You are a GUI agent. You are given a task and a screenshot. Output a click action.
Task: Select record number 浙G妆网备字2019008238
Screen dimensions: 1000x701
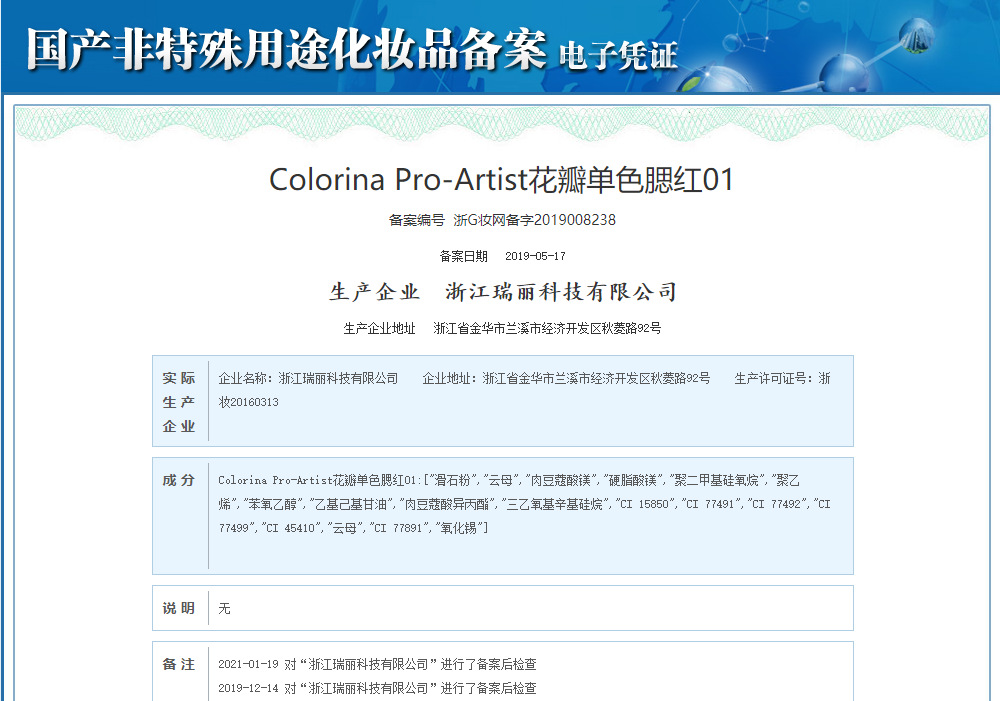(534, 220)
